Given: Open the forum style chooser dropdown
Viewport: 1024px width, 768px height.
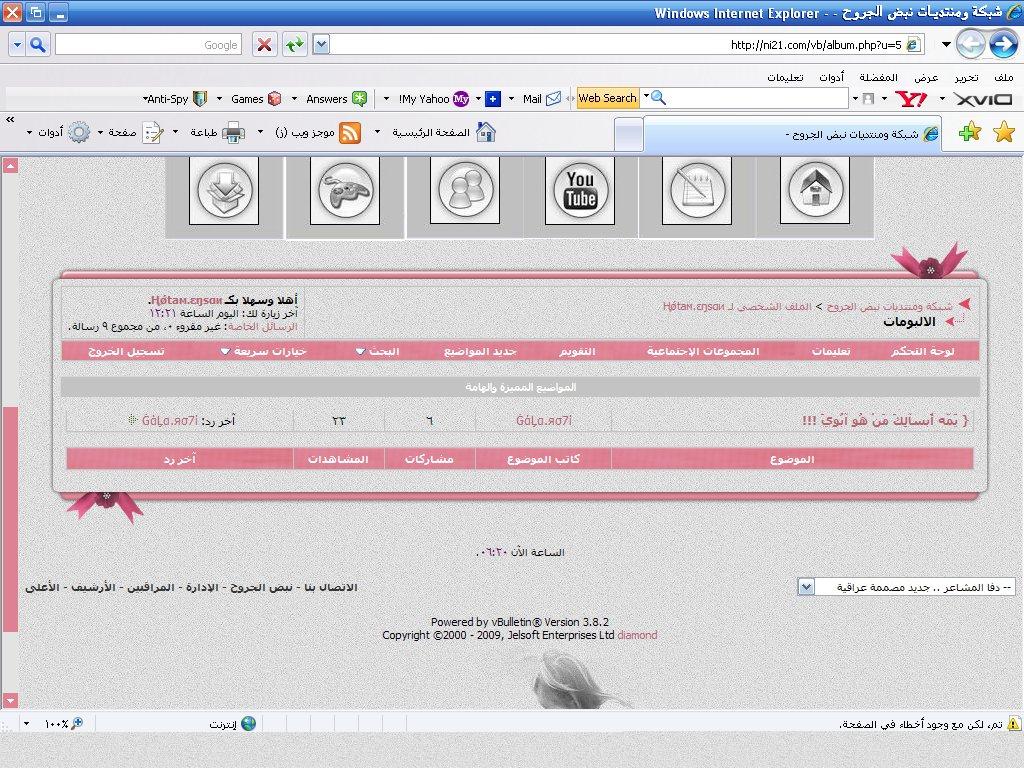Looking at the screenshot, I should click(806, 587).
